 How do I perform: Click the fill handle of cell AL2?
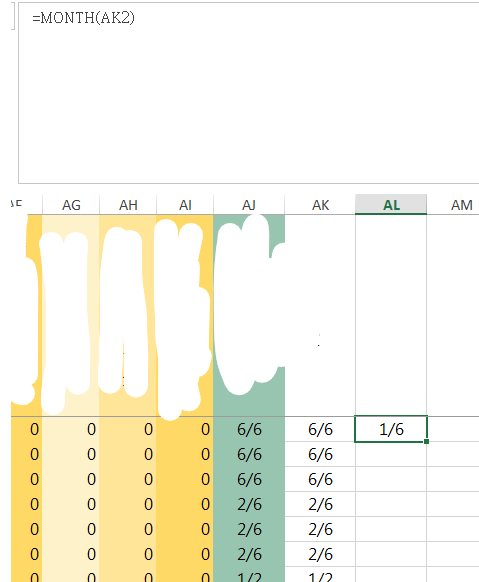(426, 441)
